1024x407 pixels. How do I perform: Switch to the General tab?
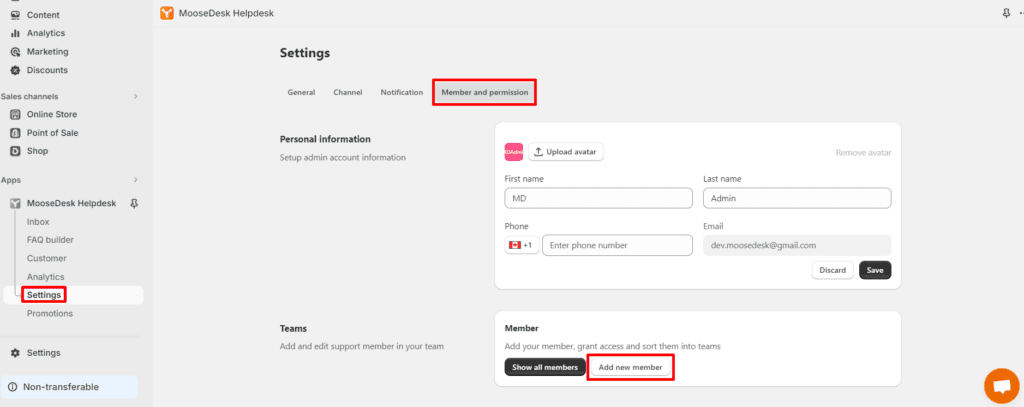point(301,93)
